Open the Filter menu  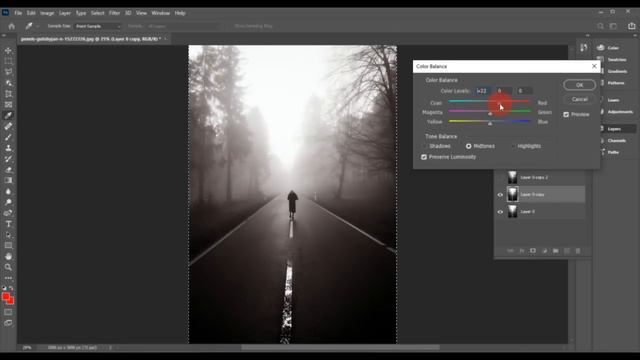[x=114, y=13]
